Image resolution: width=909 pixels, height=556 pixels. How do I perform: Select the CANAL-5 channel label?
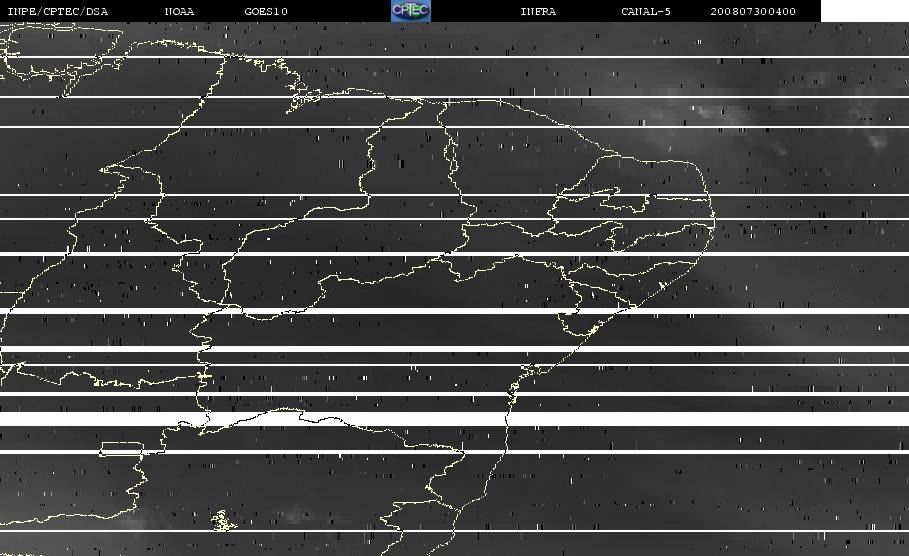(x=645, y=12)
